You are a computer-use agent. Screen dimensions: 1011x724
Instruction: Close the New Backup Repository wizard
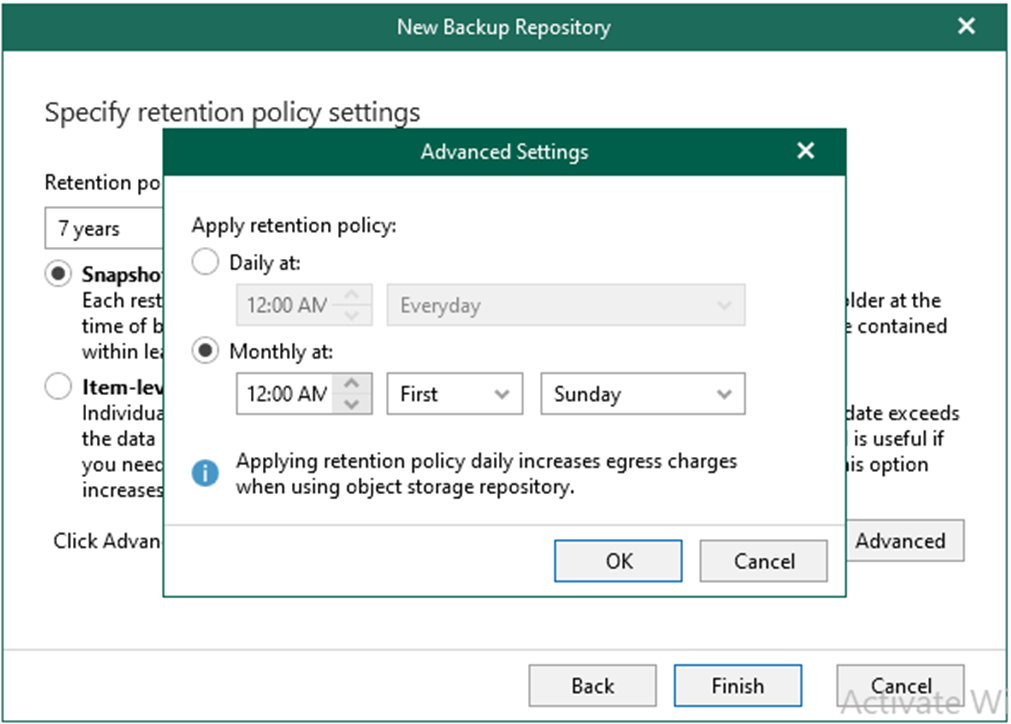coord(966,27)
